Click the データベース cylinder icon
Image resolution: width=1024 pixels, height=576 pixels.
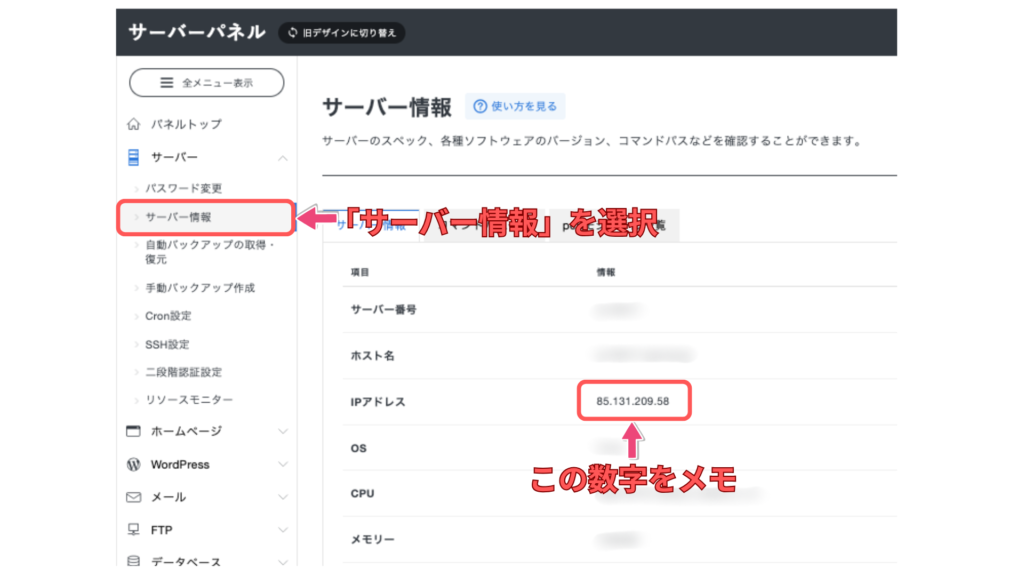point(133,562)
